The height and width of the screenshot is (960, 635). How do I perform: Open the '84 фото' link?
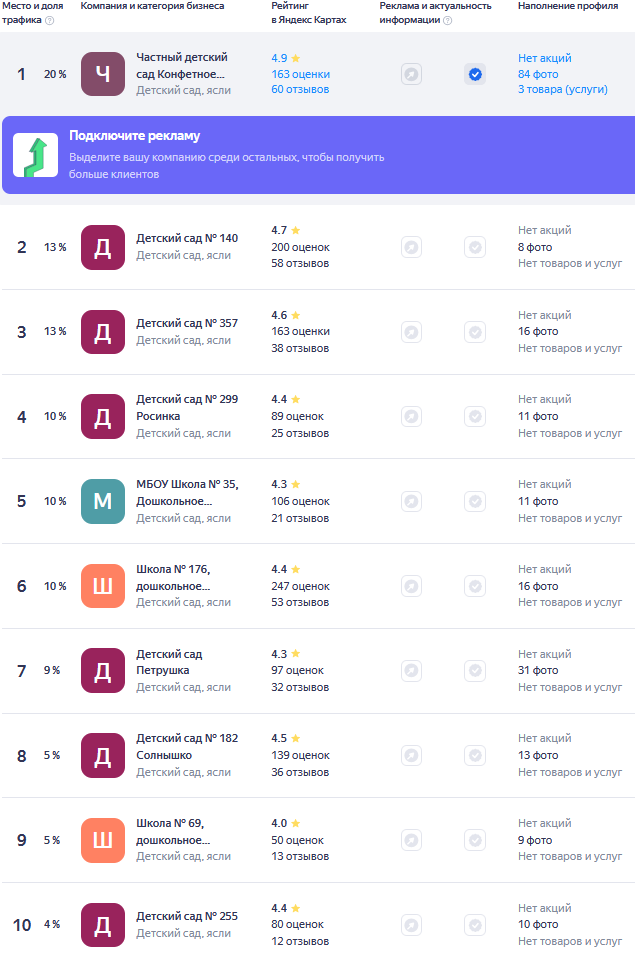538,74
